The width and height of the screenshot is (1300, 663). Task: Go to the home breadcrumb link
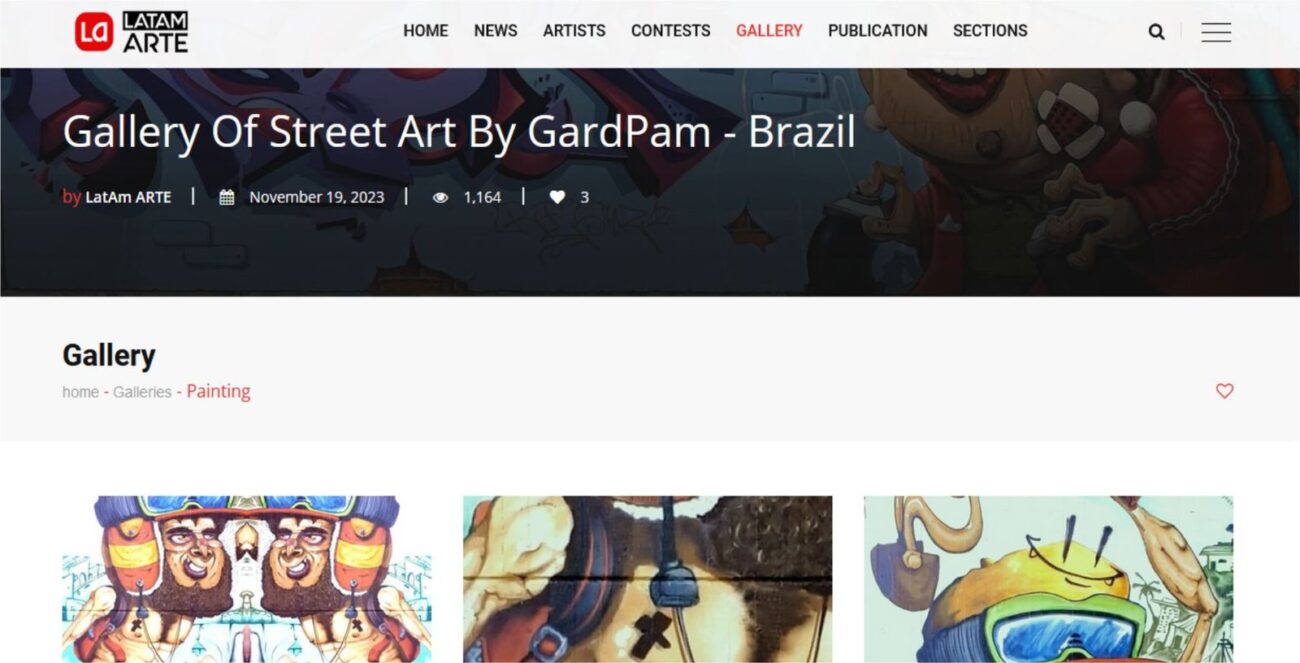(x=80, y=392)
